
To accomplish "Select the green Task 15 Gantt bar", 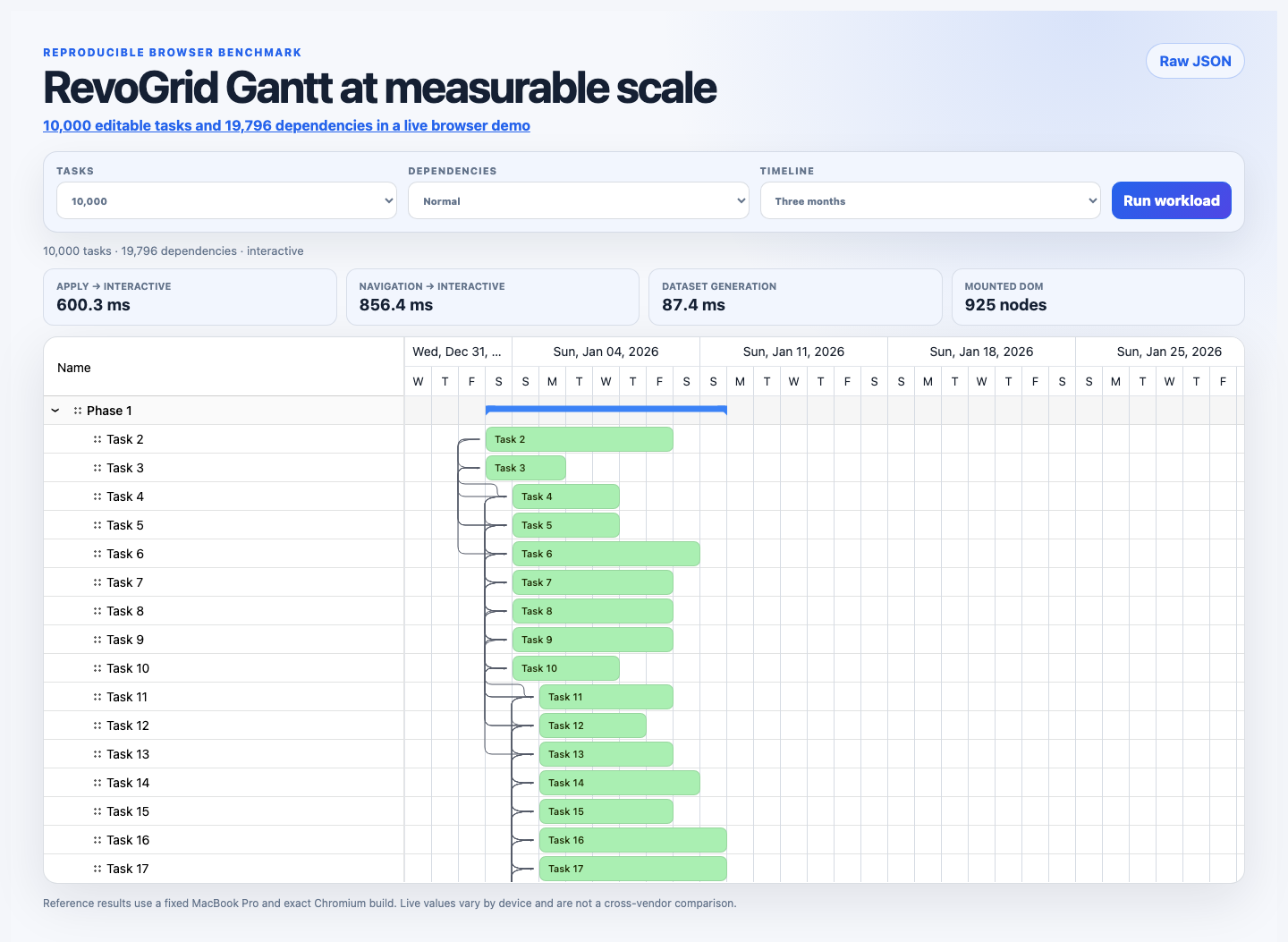I will tap(606, 811).
